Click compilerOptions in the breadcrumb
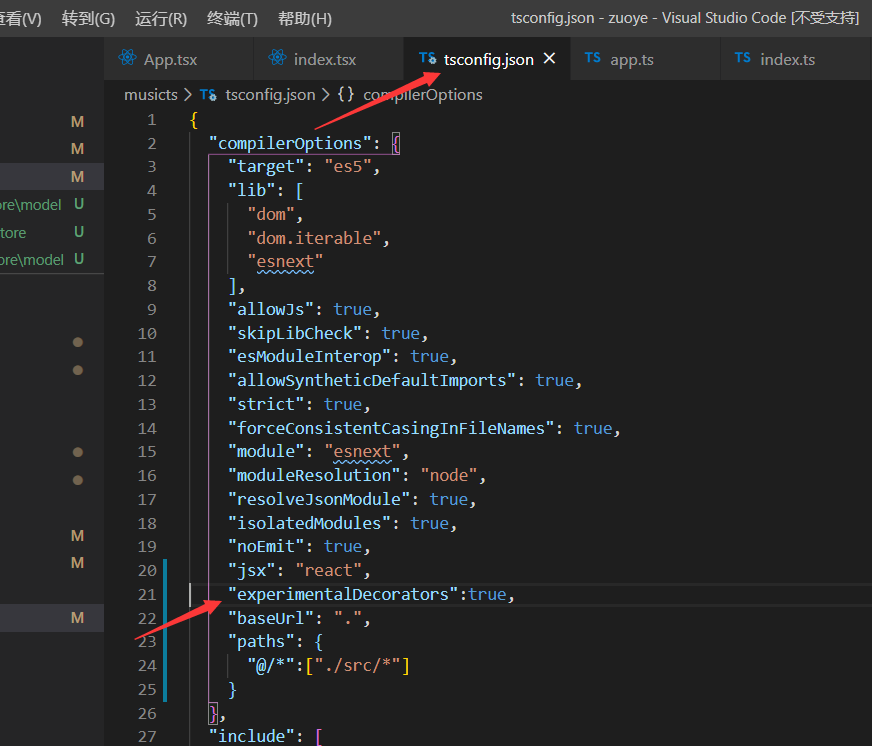Screen dimensions: 872x746 [423, 95]
